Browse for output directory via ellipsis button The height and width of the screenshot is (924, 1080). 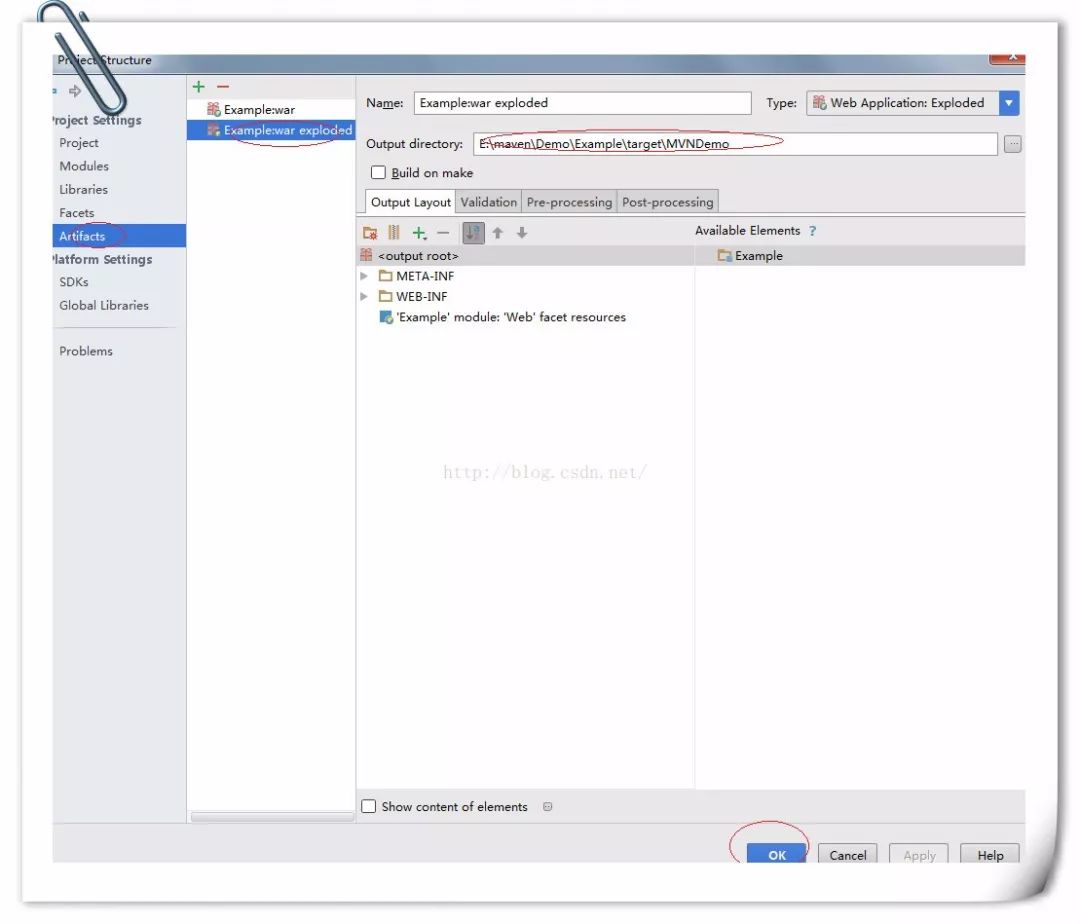coord(1013,144)
